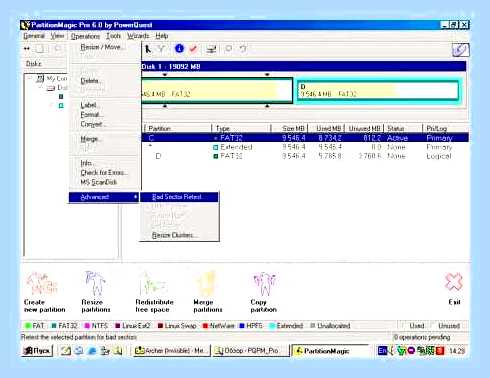The height and width of the screenshot is (378, 490).
Task: Select the Extended partition table row
Action: click(305, 147)
